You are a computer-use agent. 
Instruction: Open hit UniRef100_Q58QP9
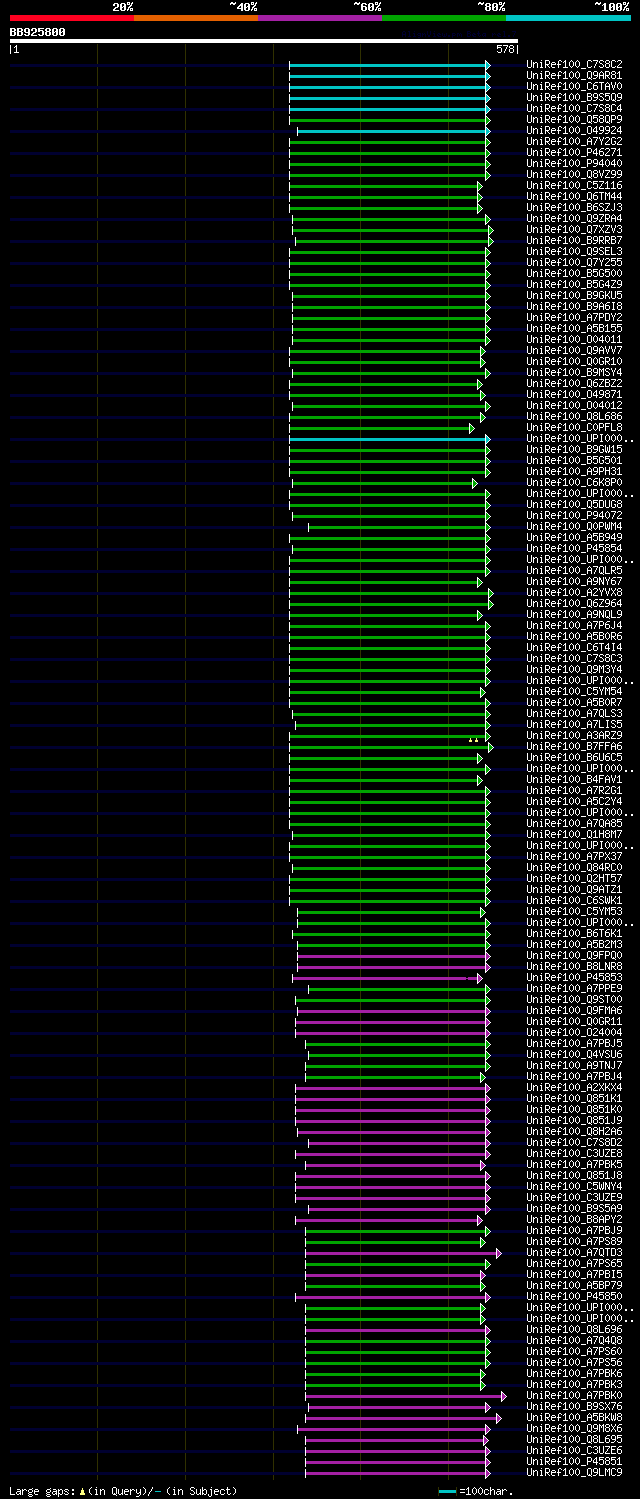click(x=574, y=120)
